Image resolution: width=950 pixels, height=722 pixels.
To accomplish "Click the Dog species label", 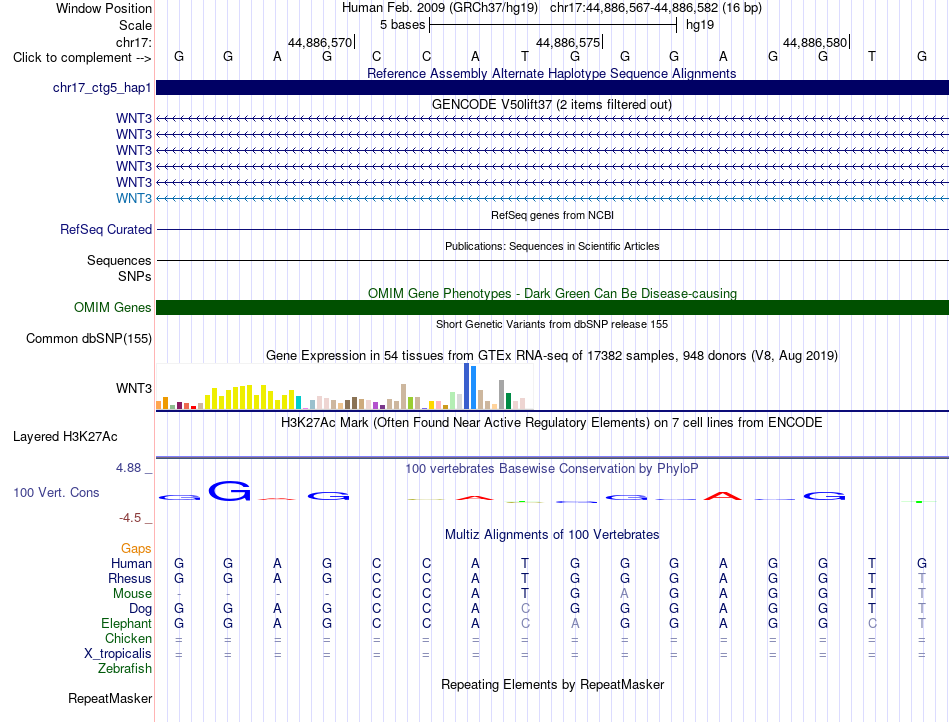I will pyautogui.click(x=140, y=609).
